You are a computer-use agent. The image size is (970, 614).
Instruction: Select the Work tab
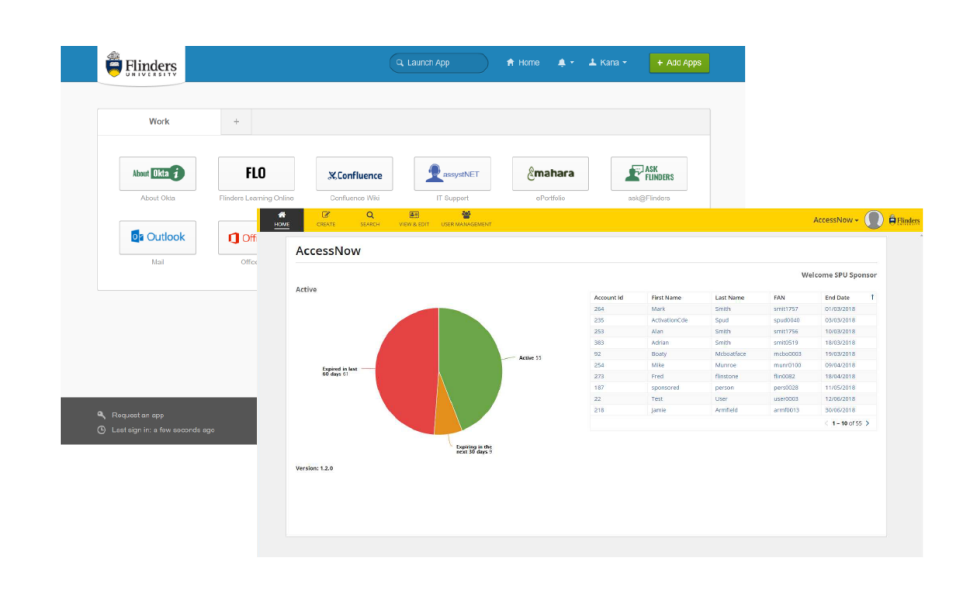pyautogui.click(x=159, y=122)
